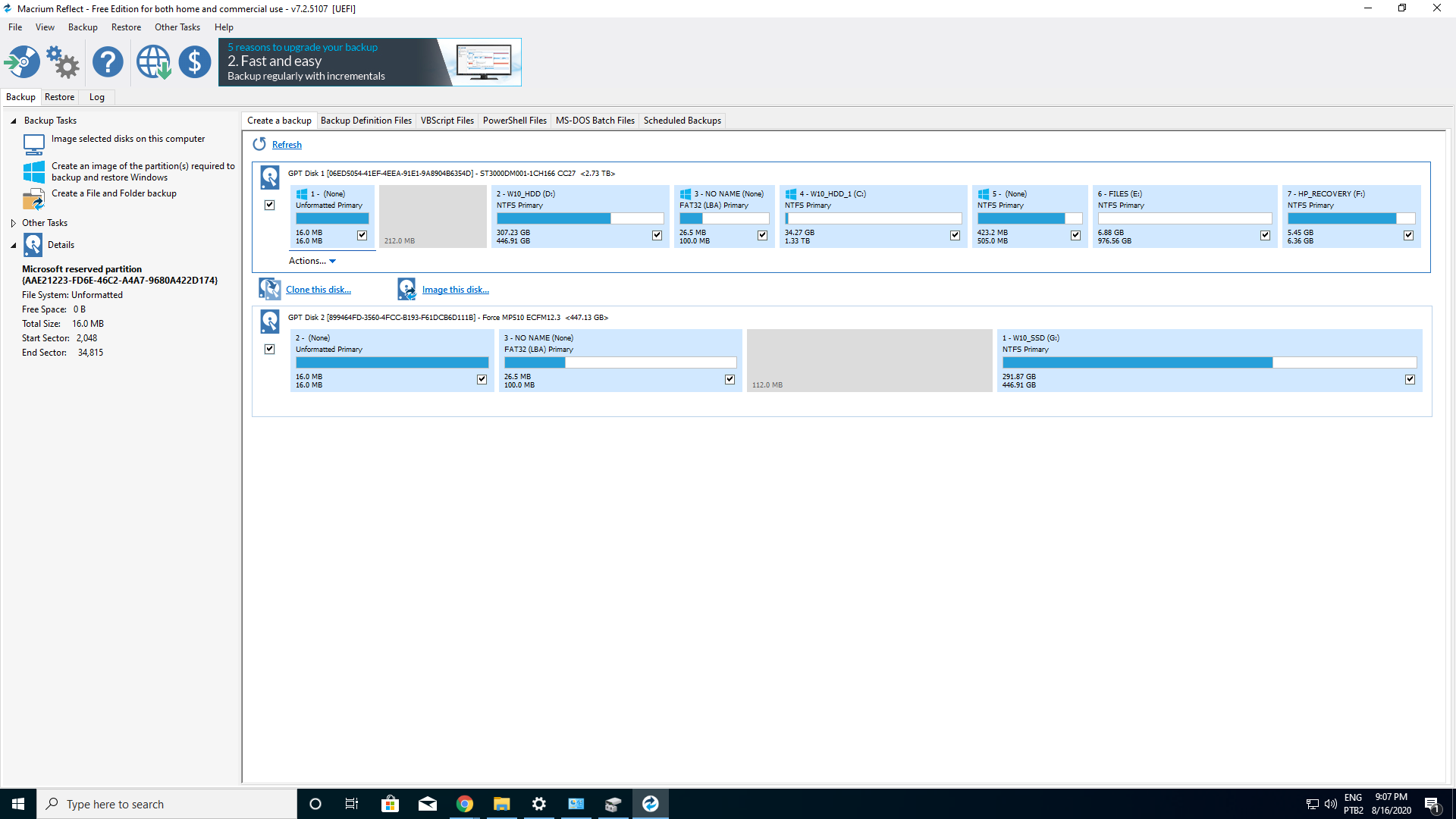Click the volume speaker tray icon
This screenshot has height=819, width=1456.
coord(1330,804)
